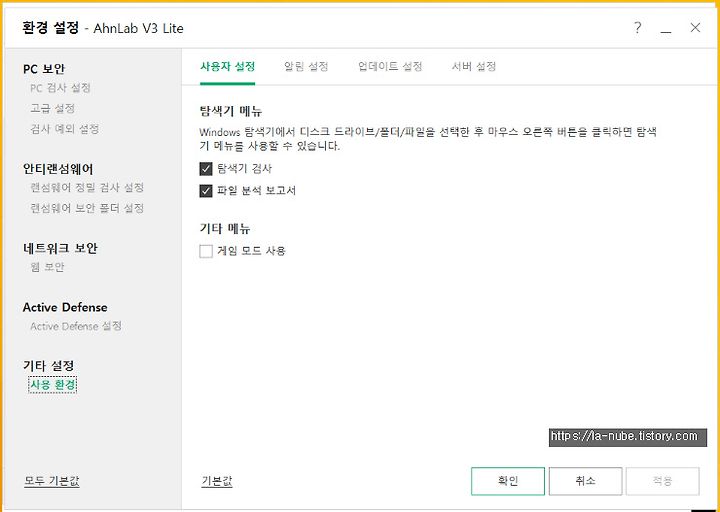Switch to the 알림 설정 tab

click(x=306, y=67)
